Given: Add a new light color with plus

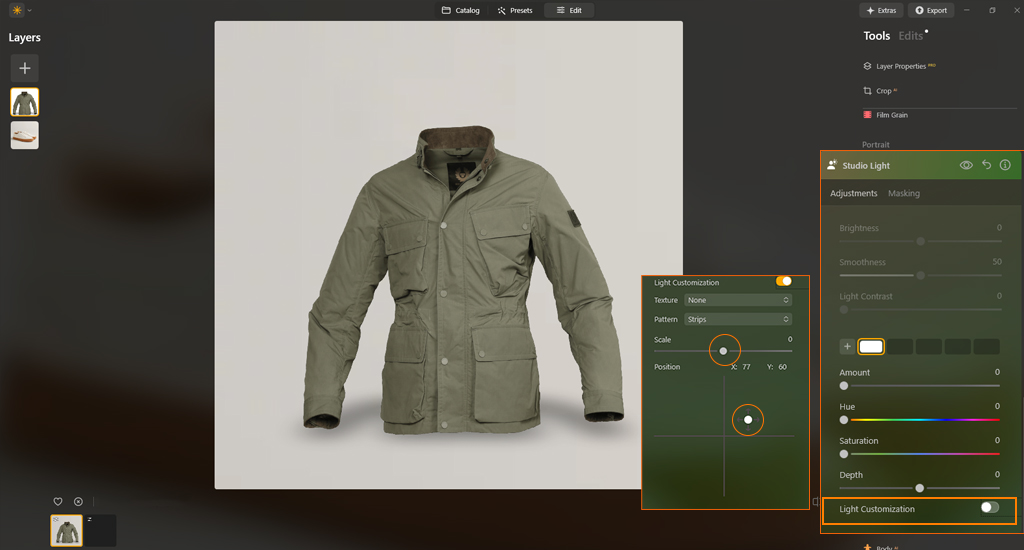Looking at the screenshot, I should click(847, 346).
